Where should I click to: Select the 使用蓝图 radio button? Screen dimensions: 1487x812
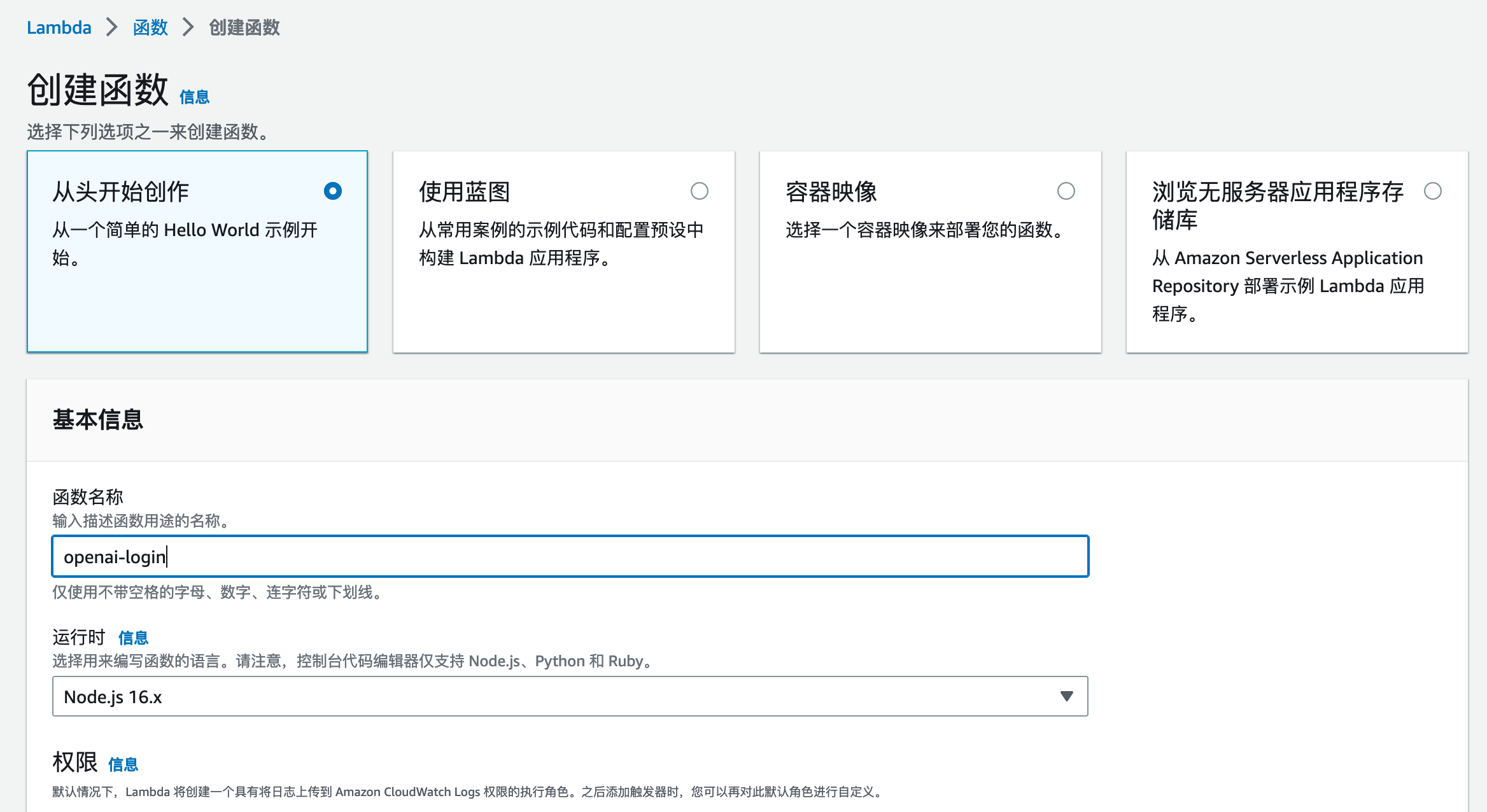click(700, 191)
